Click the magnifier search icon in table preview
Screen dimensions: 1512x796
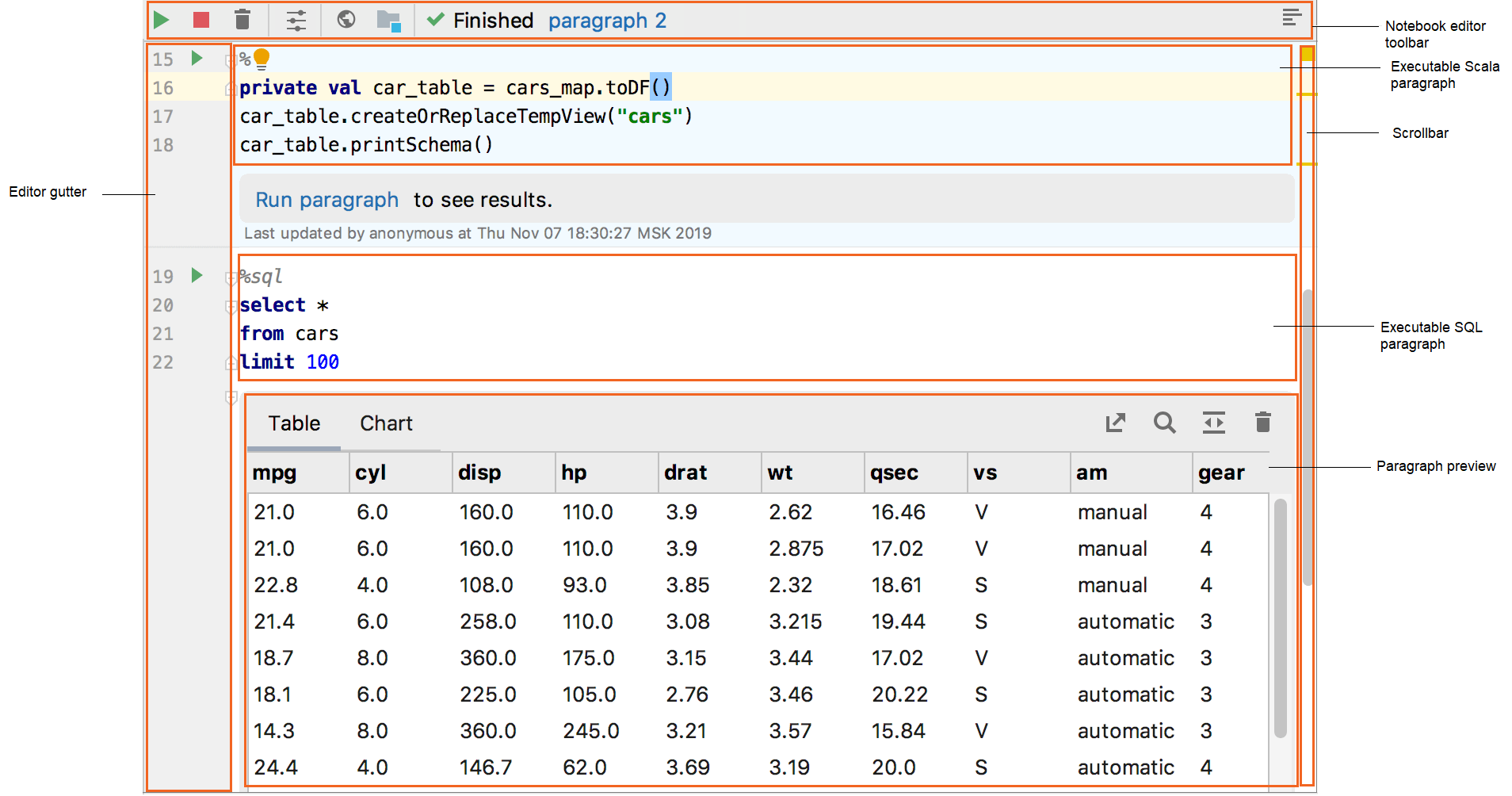click(x=1164, y=423)
